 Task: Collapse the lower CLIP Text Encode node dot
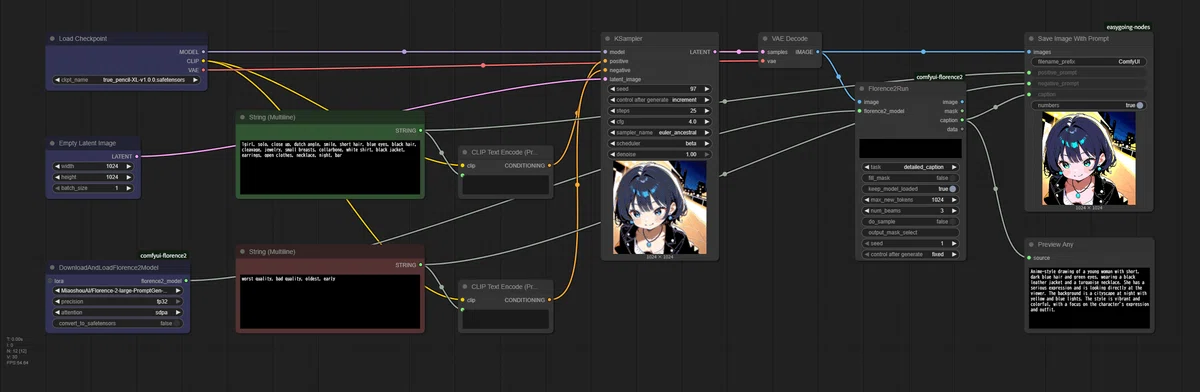pyautogui.click(x=465, y=286)
